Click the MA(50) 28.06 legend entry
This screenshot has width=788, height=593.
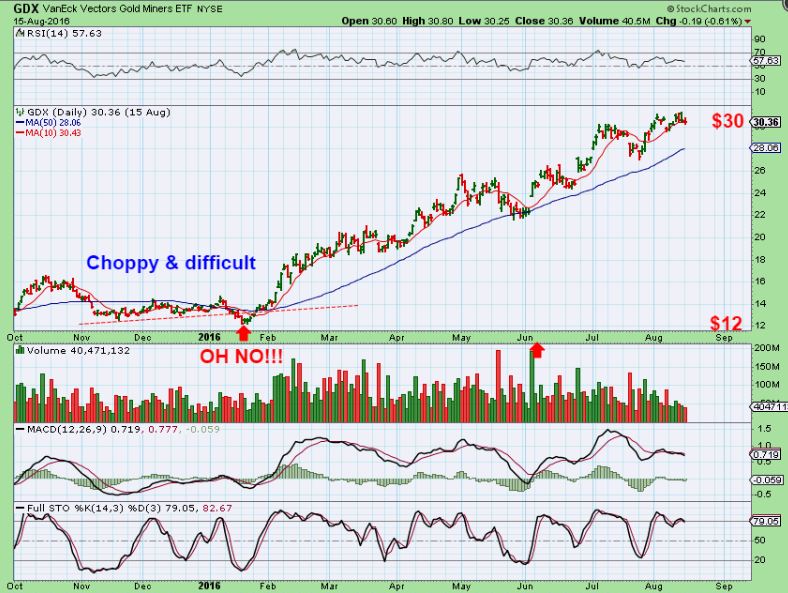point(48,123)
